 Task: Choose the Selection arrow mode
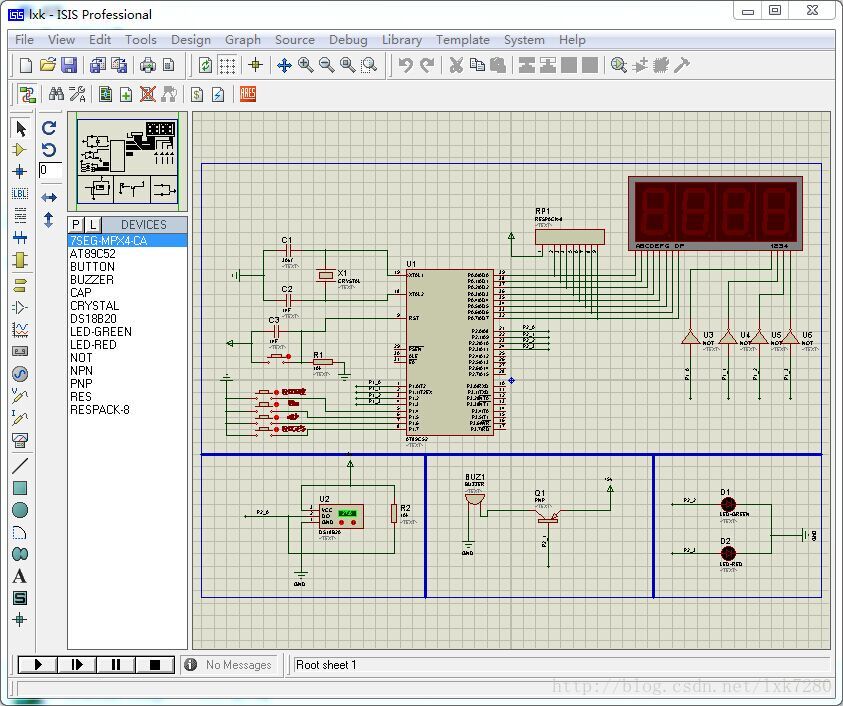pyautogui.click(x=20, y=129)
